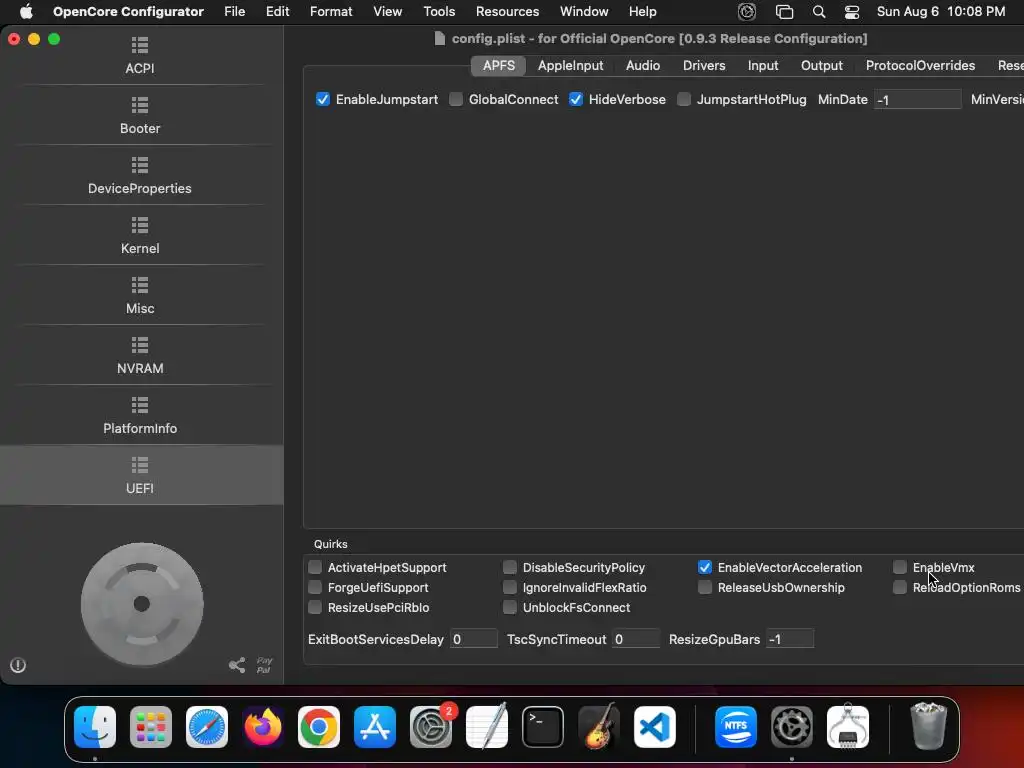Open Finder from the dock
This screenshot has width=1024, height=768.
click(95, 727)
